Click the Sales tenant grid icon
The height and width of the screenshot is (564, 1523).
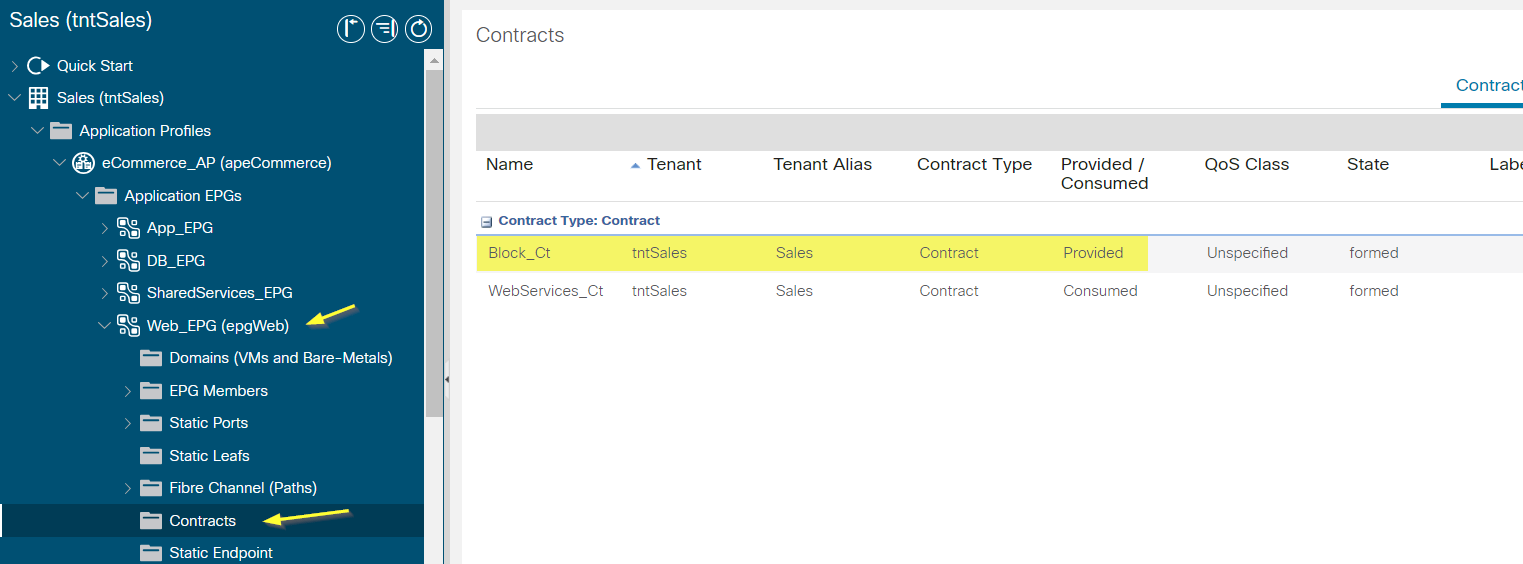pyautogui.click(x=38, y=98)
